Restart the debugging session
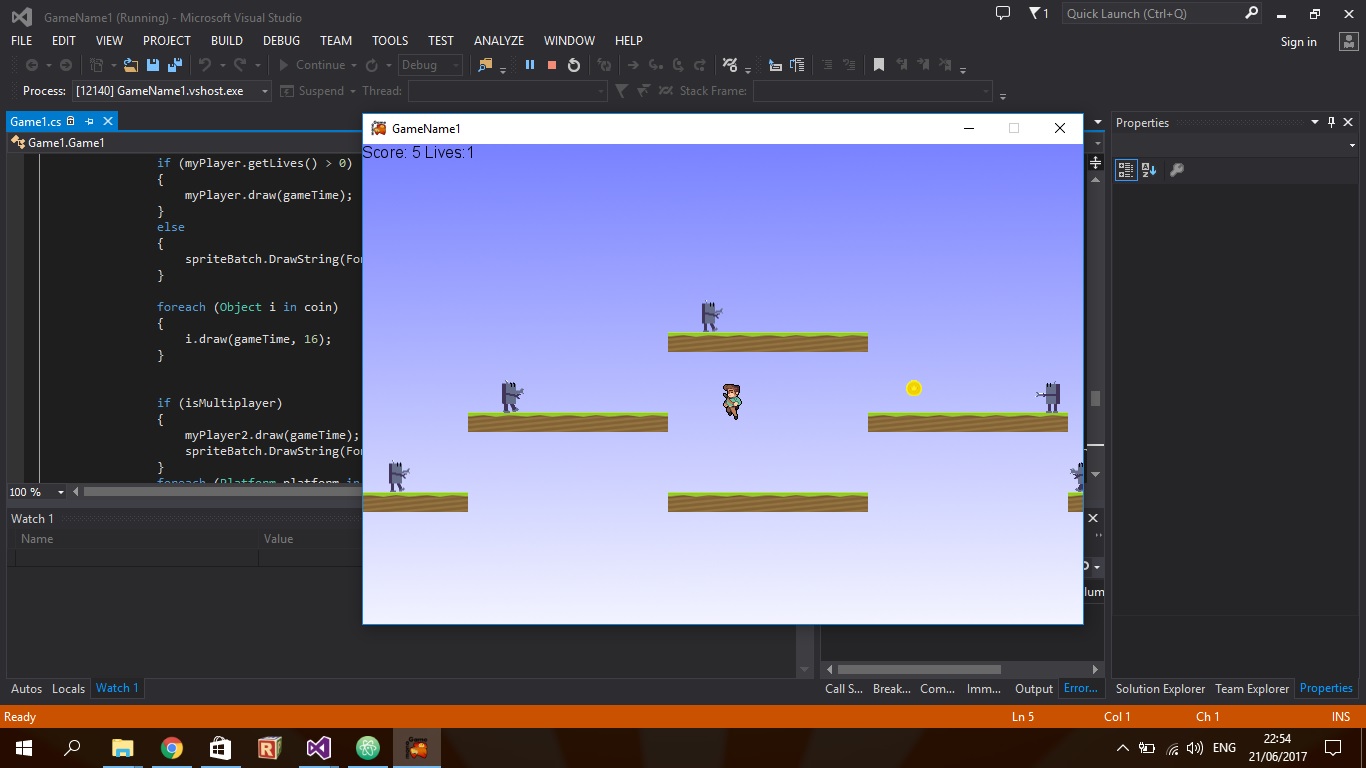Image resolution: width=1366 pixels, height=768 pixels. point(574,65)
